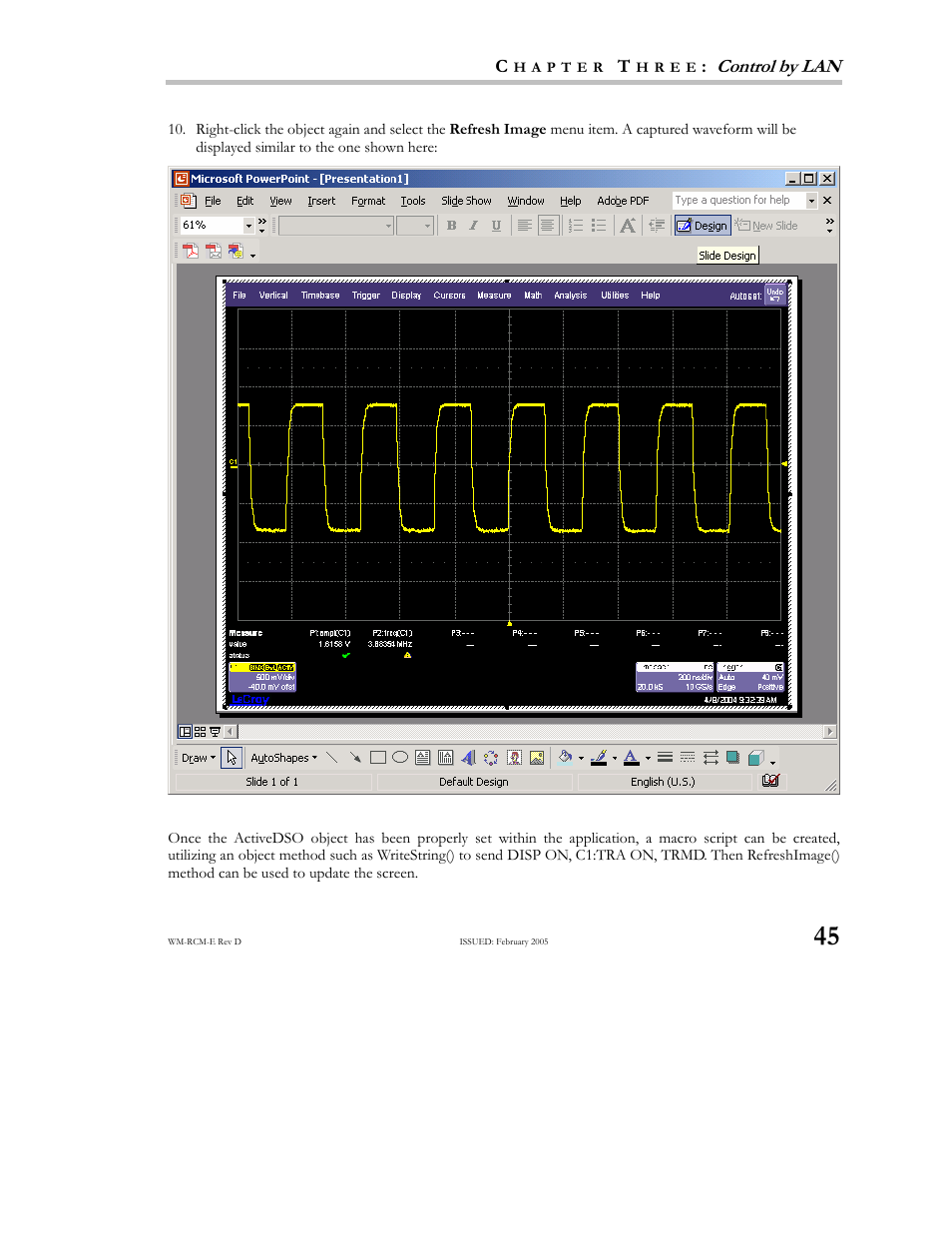952x1233 pixels.
Task: Switch to Normal View
Action: [186, 732]
